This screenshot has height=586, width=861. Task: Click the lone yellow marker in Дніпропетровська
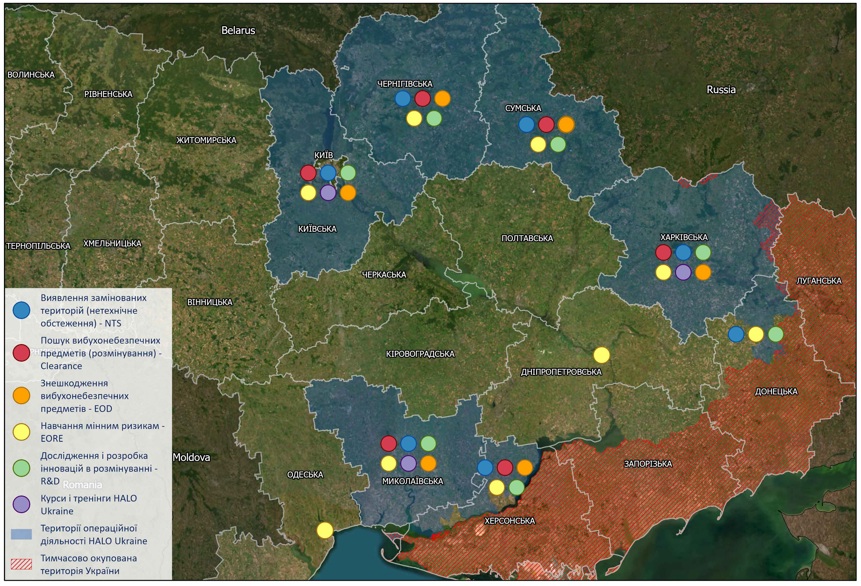pos(601,355)
